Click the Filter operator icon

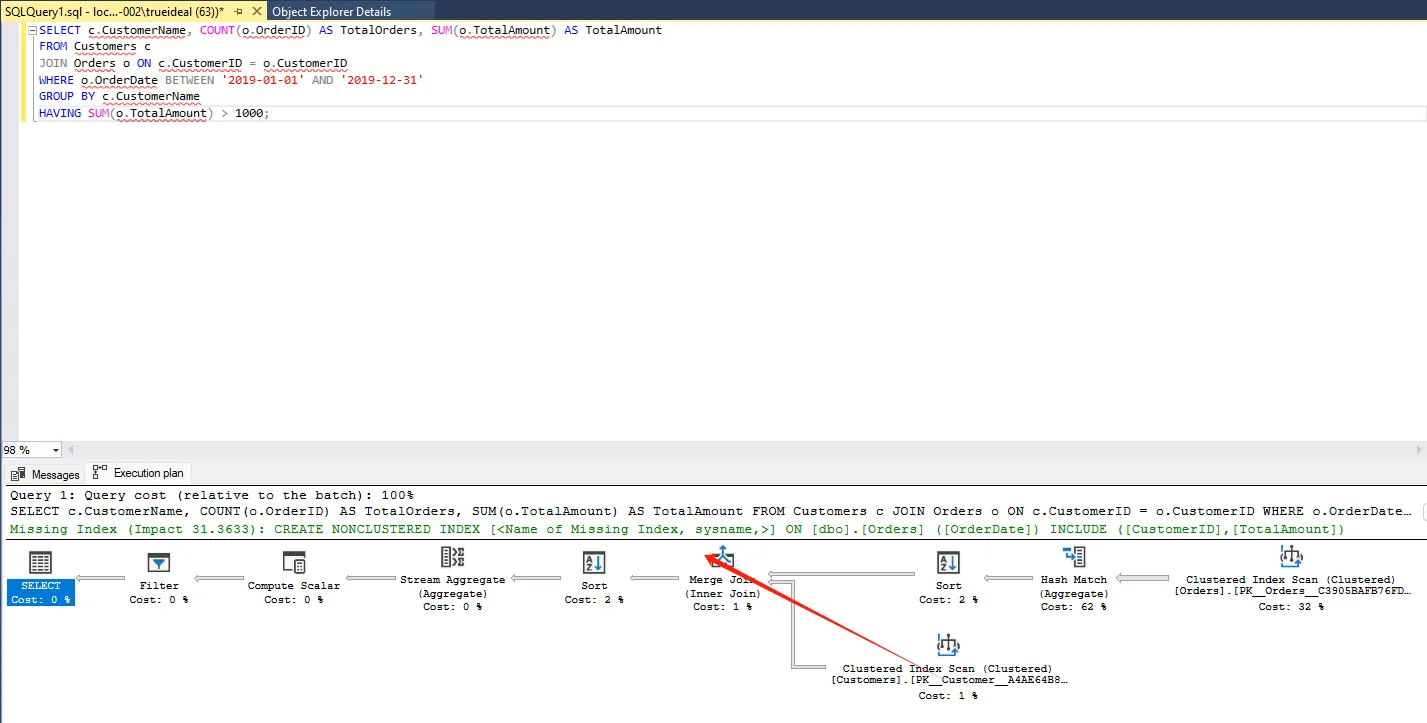point(159,563)
